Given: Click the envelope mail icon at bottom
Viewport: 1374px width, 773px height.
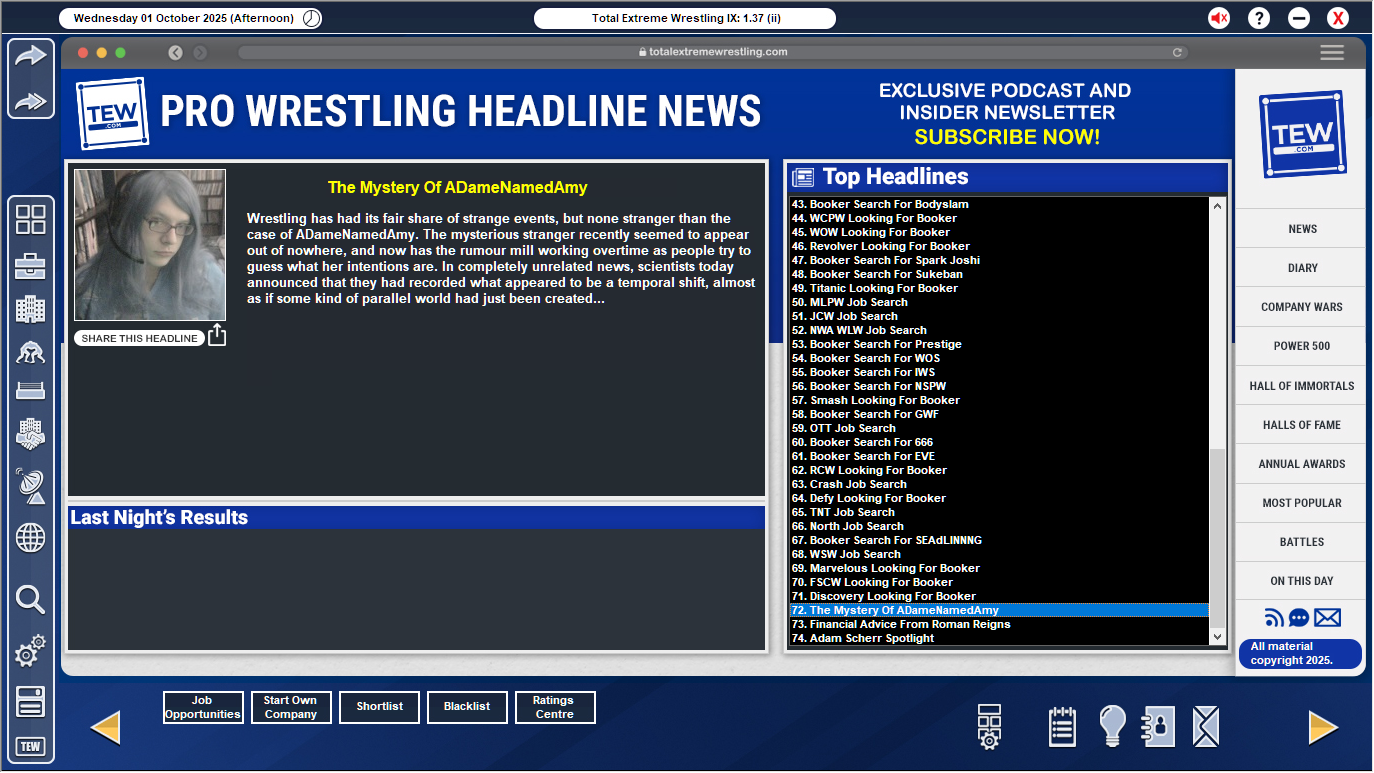Looking at the screenshot, I should coord(1206,726).
